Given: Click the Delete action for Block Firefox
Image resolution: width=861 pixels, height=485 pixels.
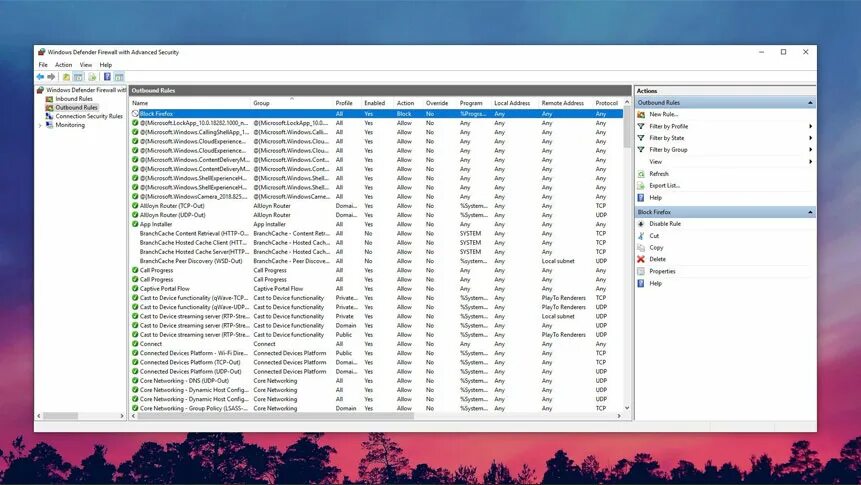Looking at the screenshot, I should click(657, 259).
